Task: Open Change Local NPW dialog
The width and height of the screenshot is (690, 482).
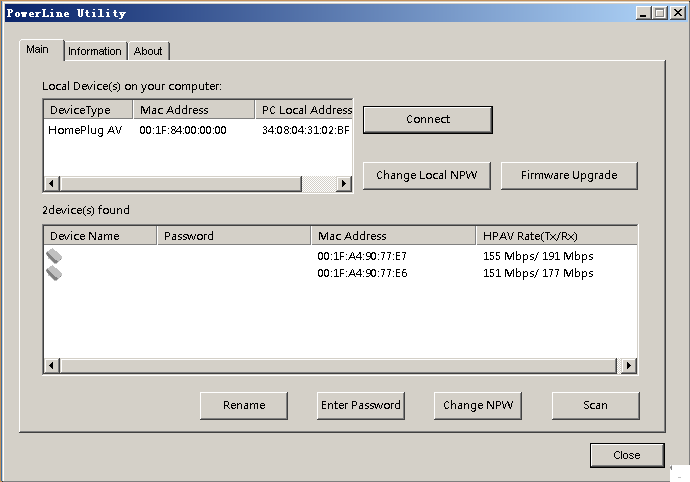Action: 426,175
